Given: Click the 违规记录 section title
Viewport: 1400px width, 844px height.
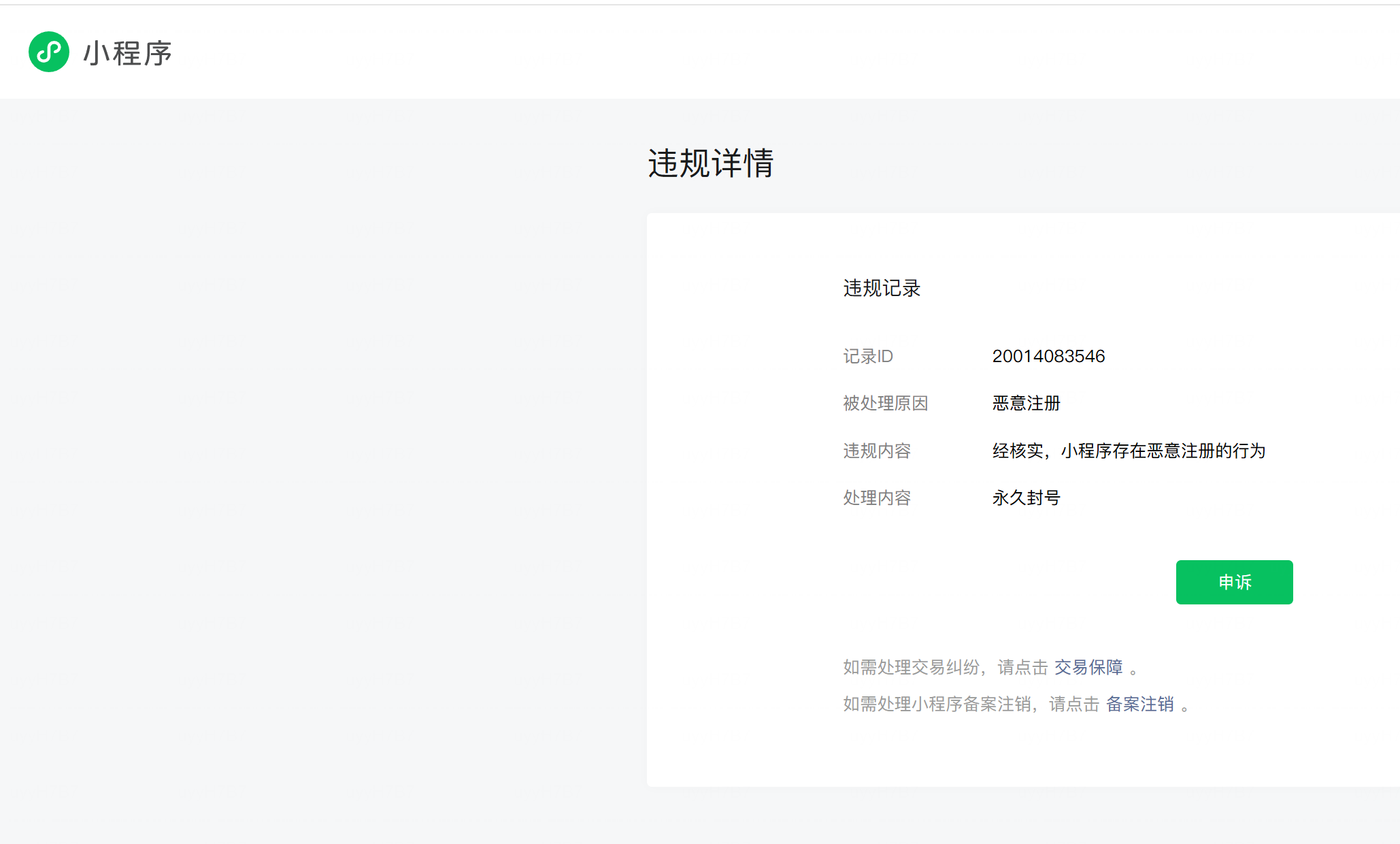Looking at the screenshot, I should [882, 288].
